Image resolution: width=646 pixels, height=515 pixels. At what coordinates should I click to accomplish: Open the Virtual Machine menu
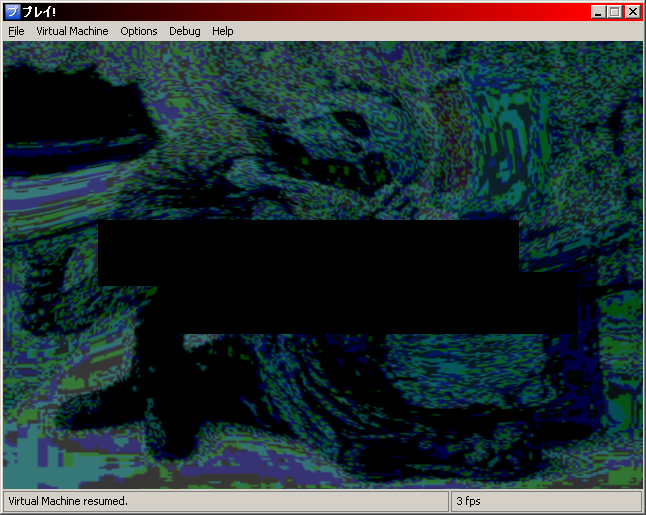[x=72, y=31]
